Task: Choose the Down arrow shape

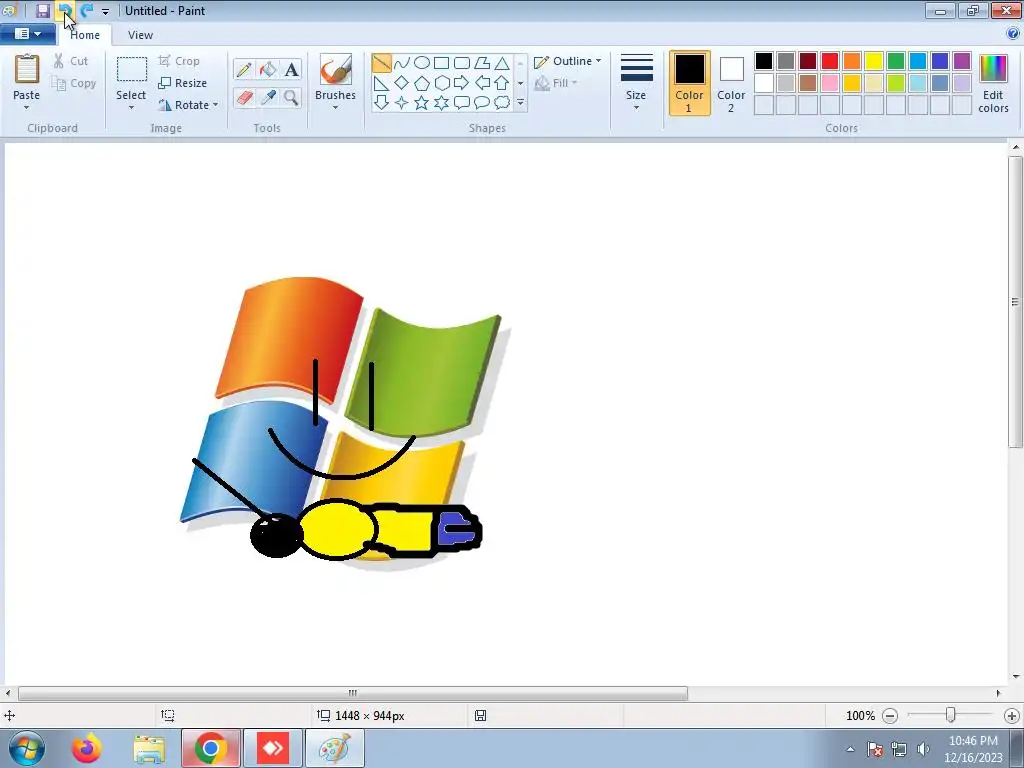Action: coord(381,103)
